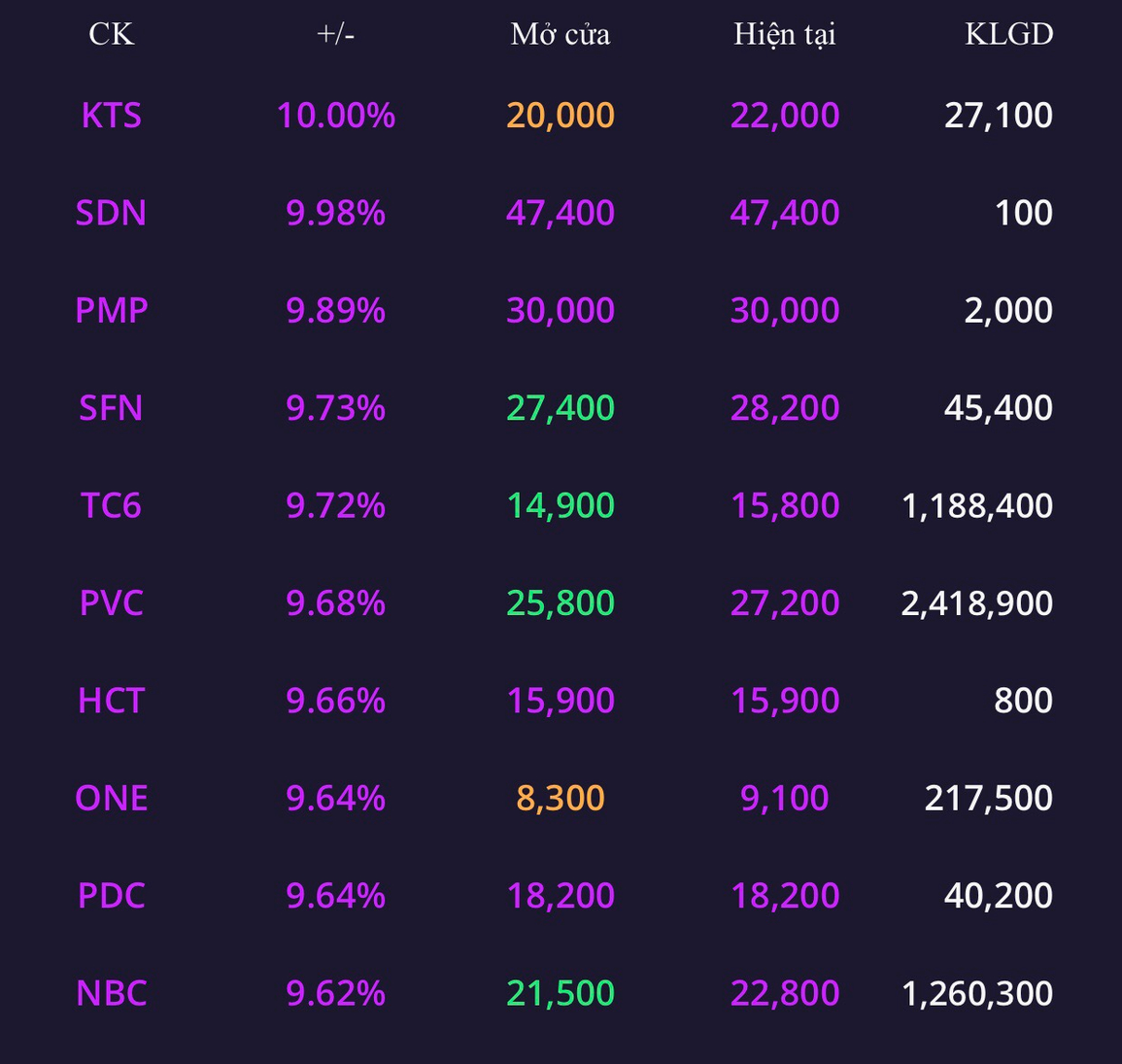1122x1064 pixels.
Task: Choose the PVC ticker
Action: point(111,603)
